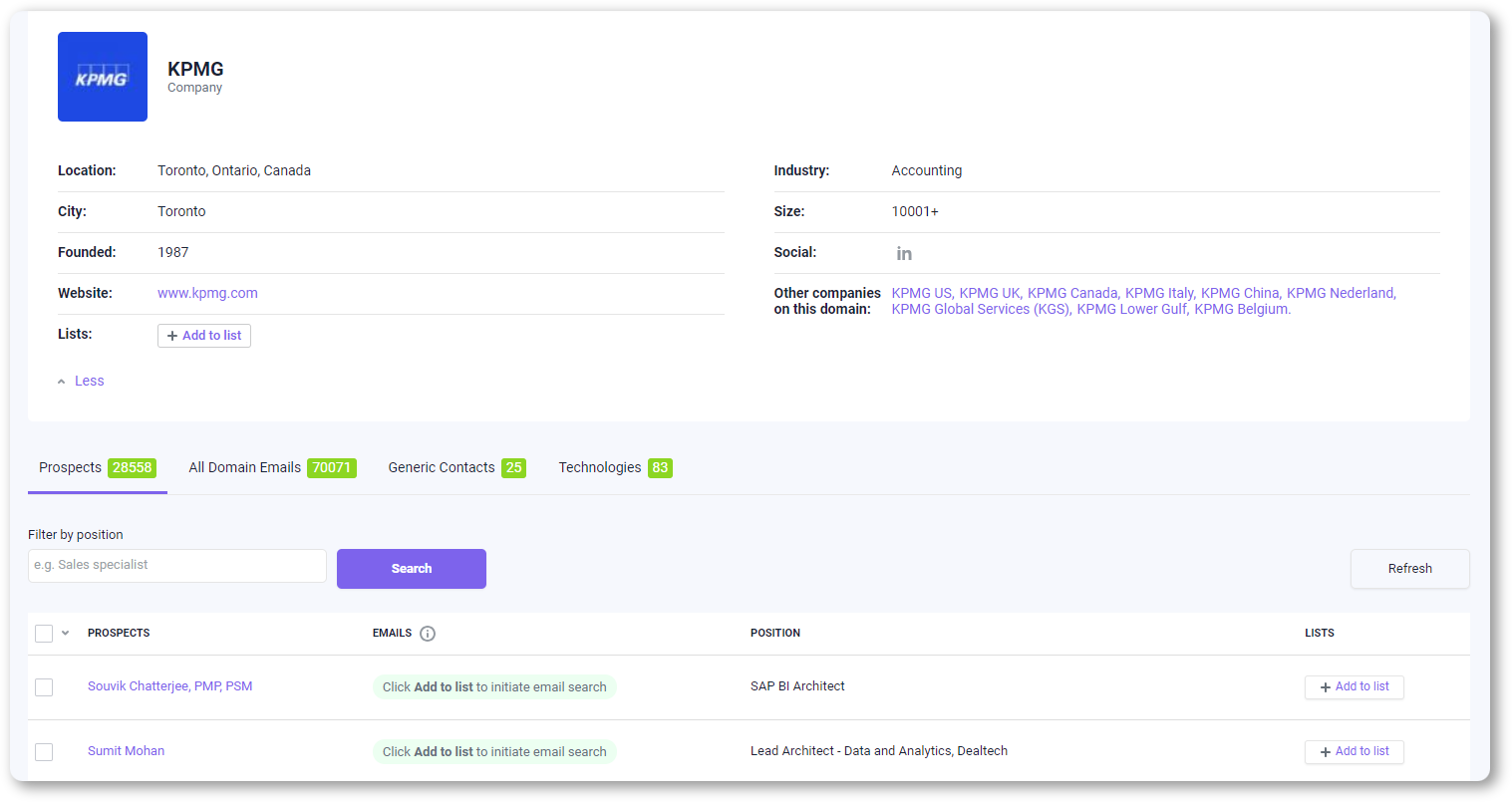Switch to the Prospects tab
The width and height of the screenshot is (1512, 802).
click(98, 468)
